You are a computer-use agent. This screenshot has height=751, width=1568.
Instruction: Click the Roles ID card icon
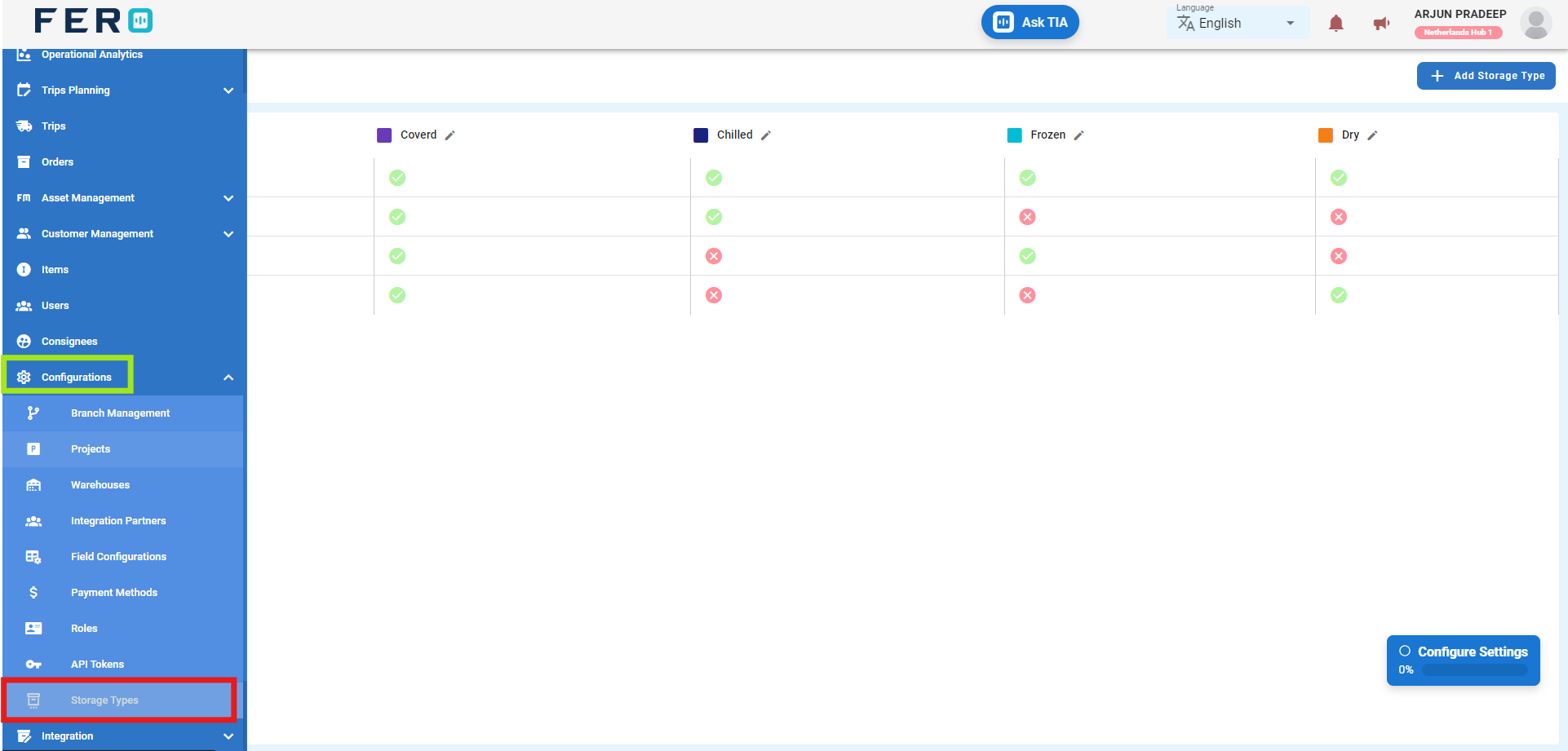(33, 628)
